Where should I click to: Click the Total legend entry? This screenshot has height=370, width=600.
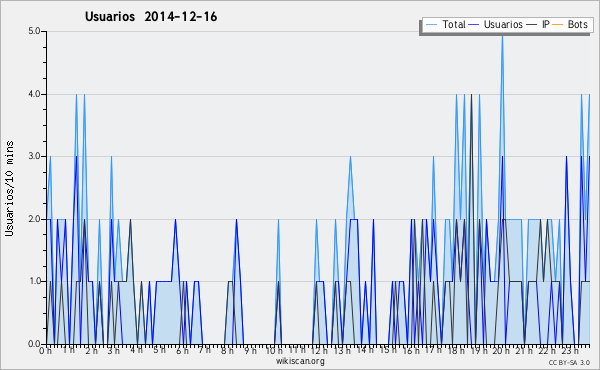click(445, 24)
